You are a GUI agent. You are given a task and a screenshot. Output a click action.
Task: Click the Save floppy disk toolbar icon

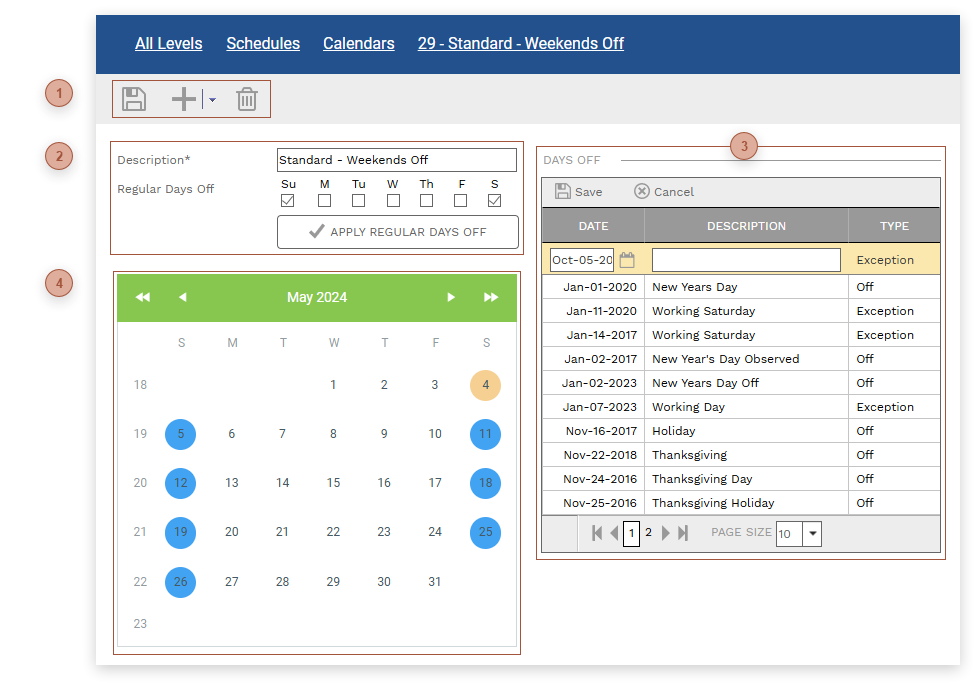pos(134,99)
